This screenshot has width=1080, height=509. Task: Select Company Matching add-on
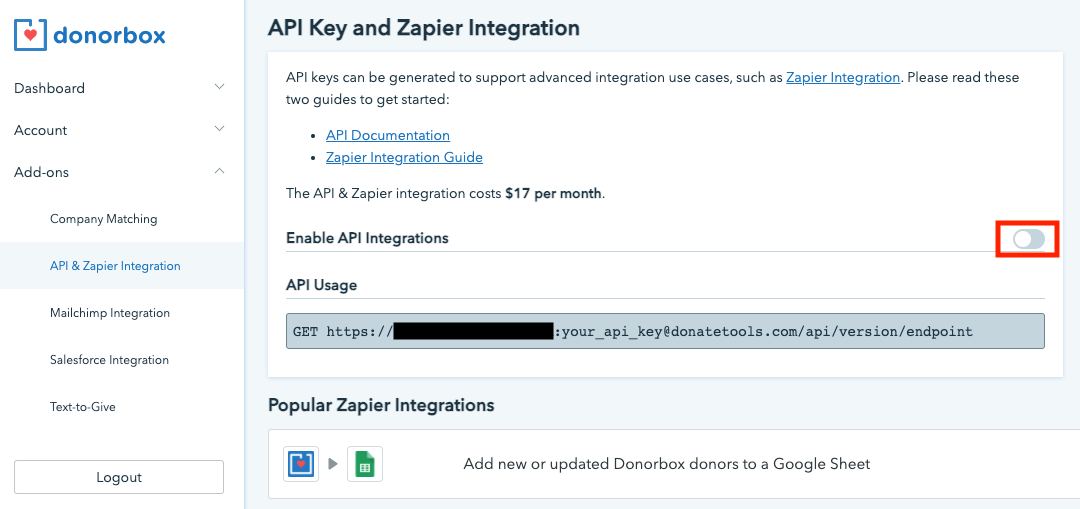103,219
